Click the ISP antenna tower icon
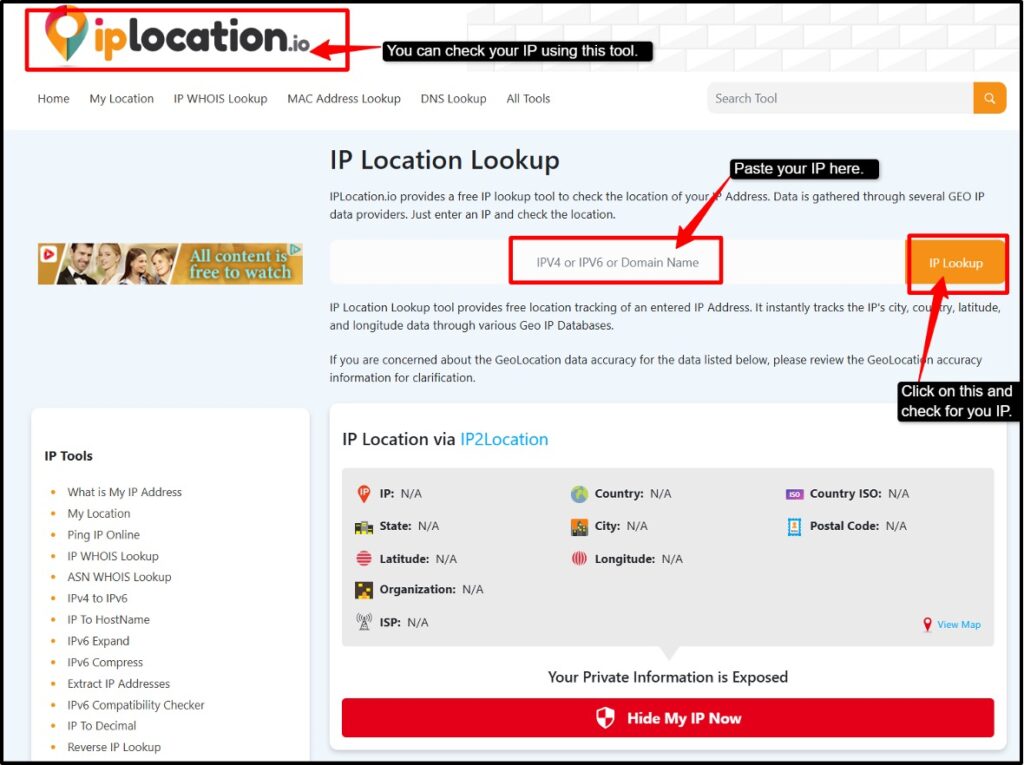Image resolution: width=1024 pixels, height=765 pixels. (364, 621)
